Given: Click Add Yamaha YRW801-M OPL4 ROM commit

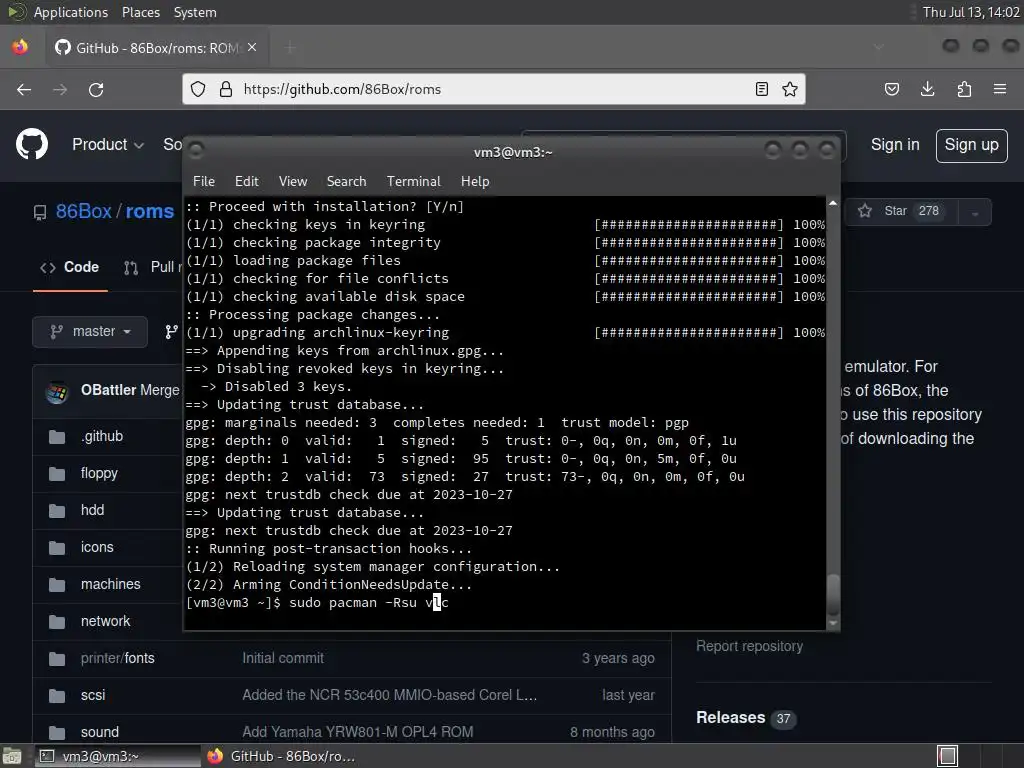Looking at the screenshot, I should coord(358,732).
